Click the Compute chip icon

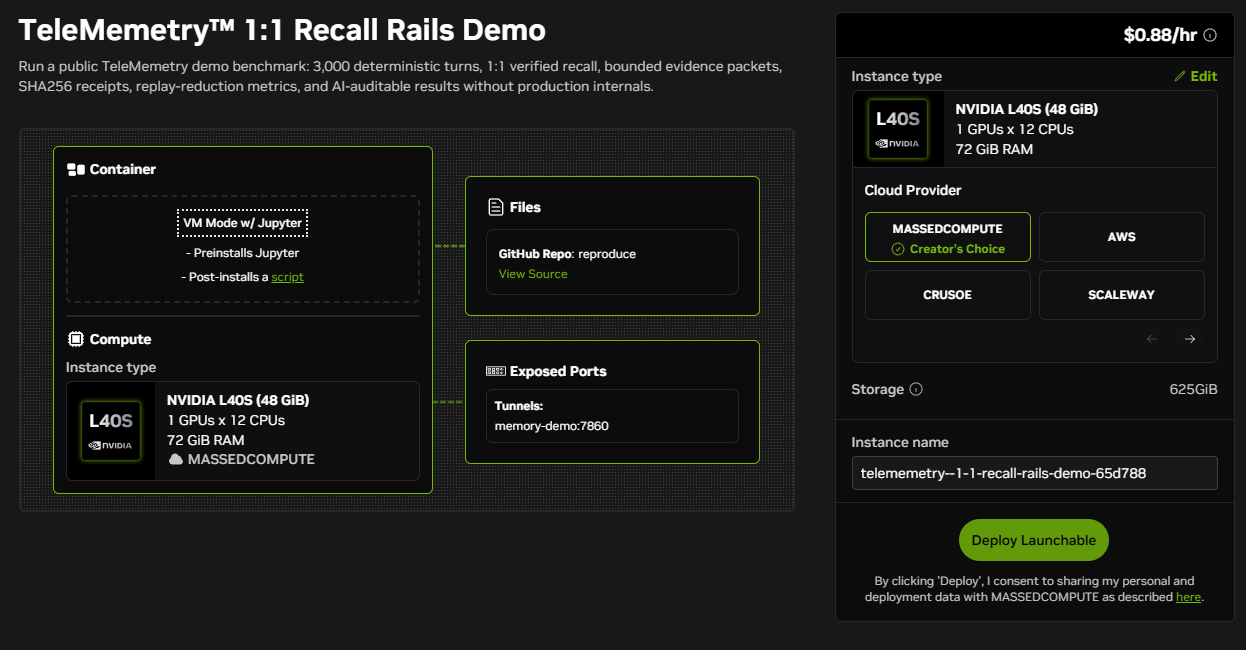76,339
